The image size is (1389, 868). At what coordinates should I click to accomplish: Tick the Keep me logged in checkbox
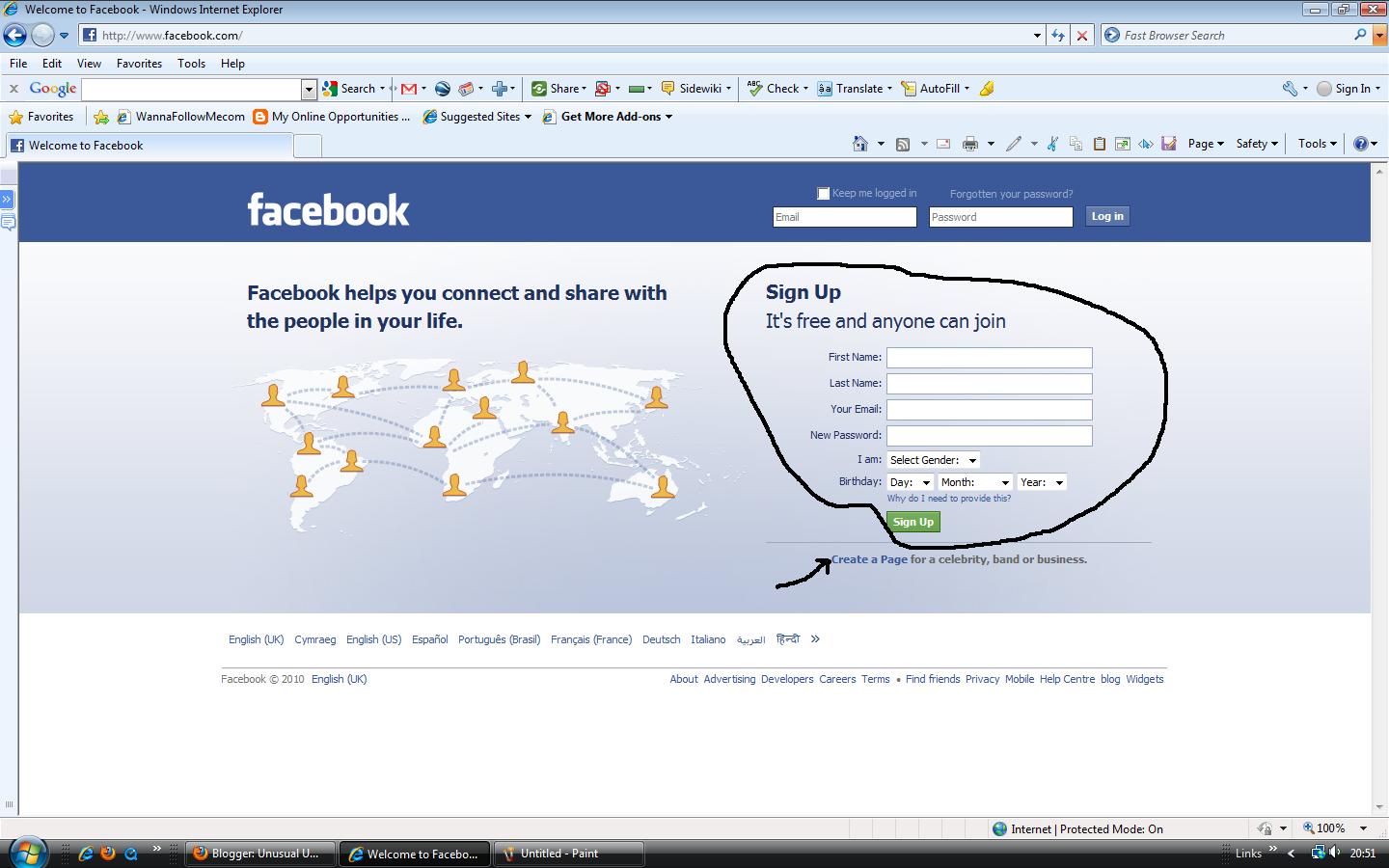823,193
